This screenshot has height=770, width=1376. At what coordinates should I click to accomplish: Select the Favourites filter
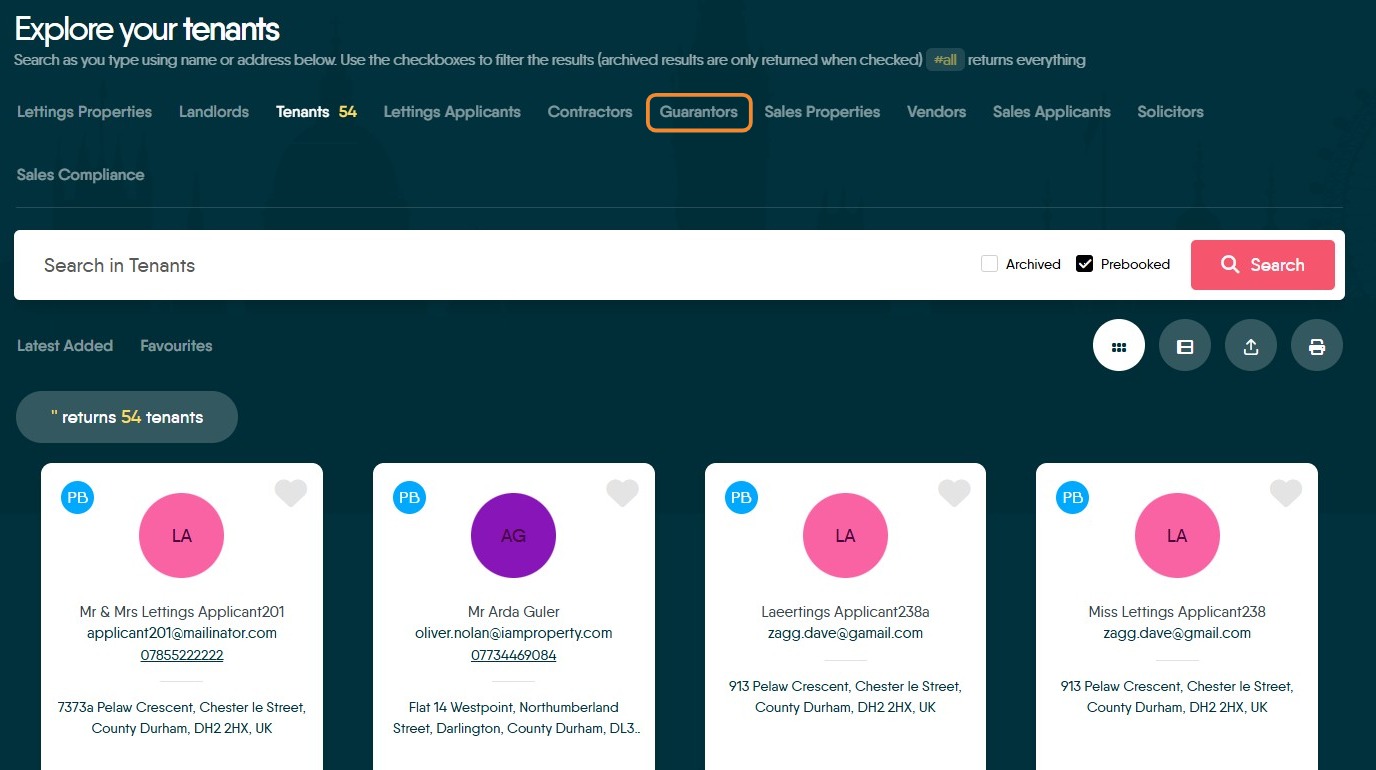tap(176, 346)
